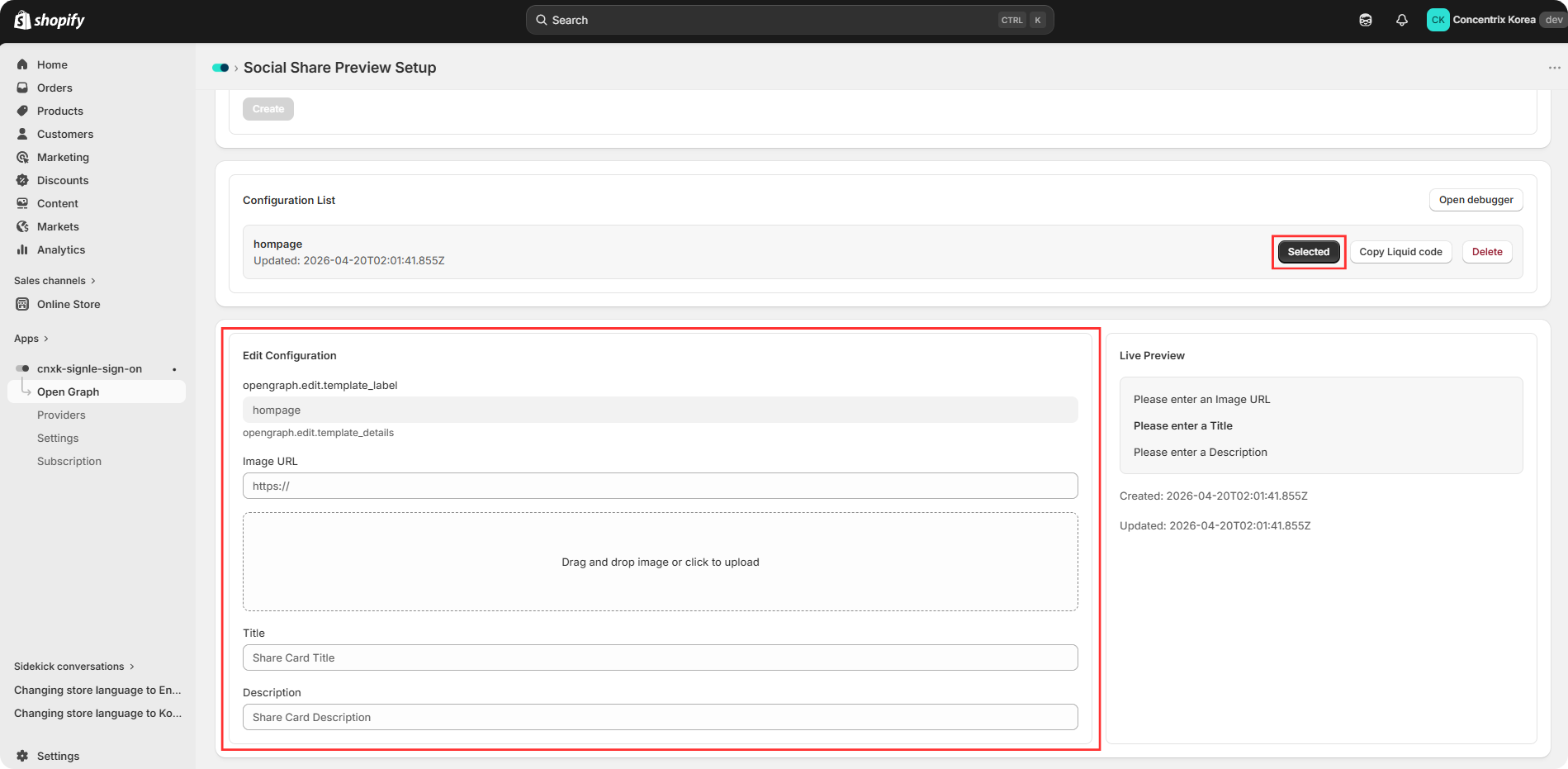Click the Create button
This screenshot has width=1568, height=769.
coord(268,109)
